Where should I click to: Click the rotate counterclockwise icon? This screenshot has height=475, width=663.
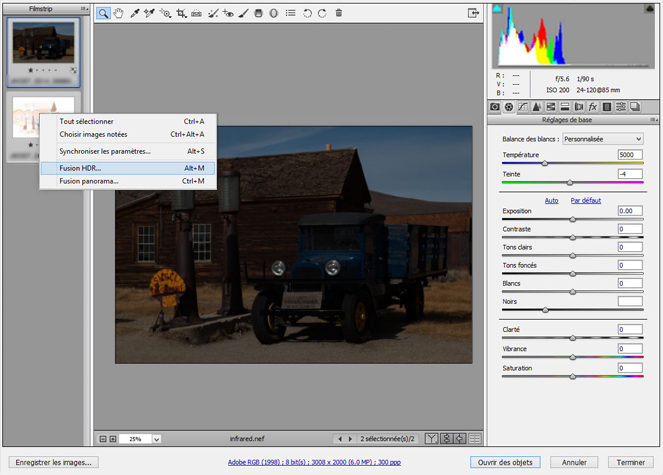(308, 13)
